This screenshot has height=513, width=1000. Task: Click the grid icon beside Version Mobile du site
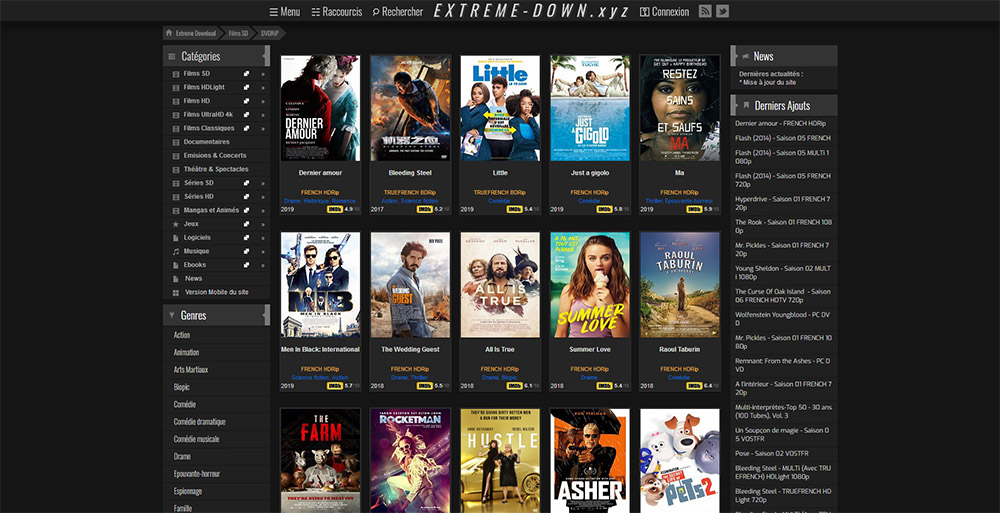(x=176, y=293)
